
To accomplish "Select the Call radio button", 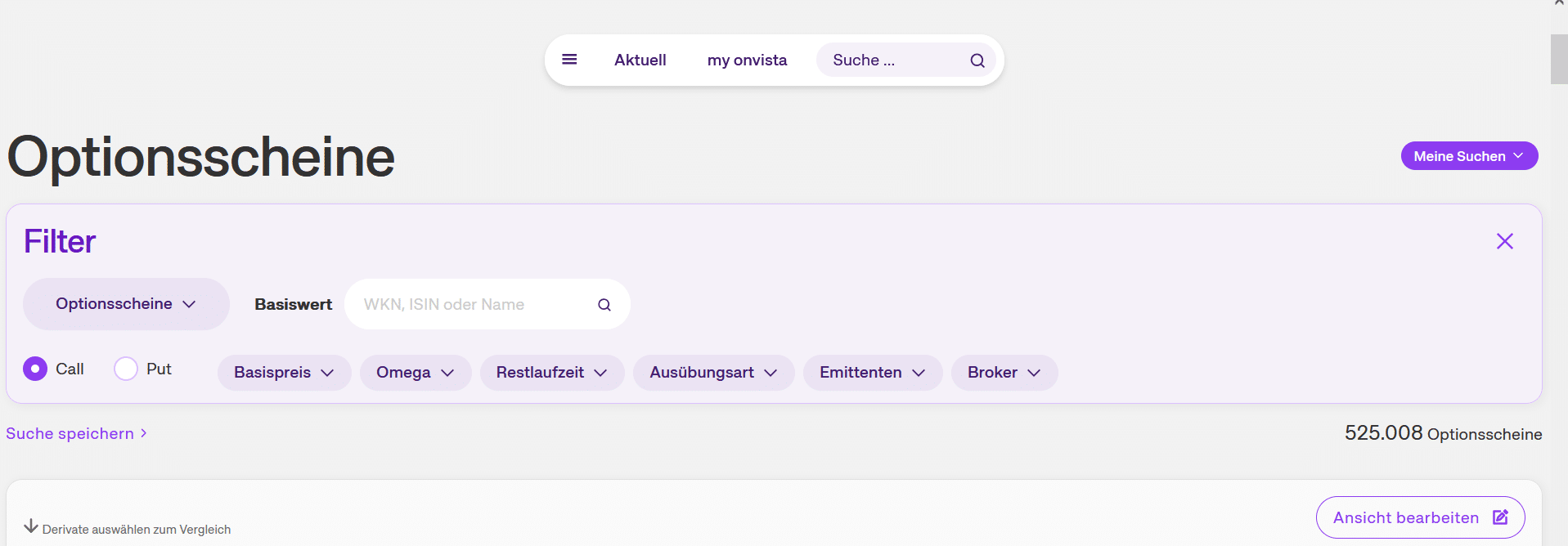I will tap(35, 369).
